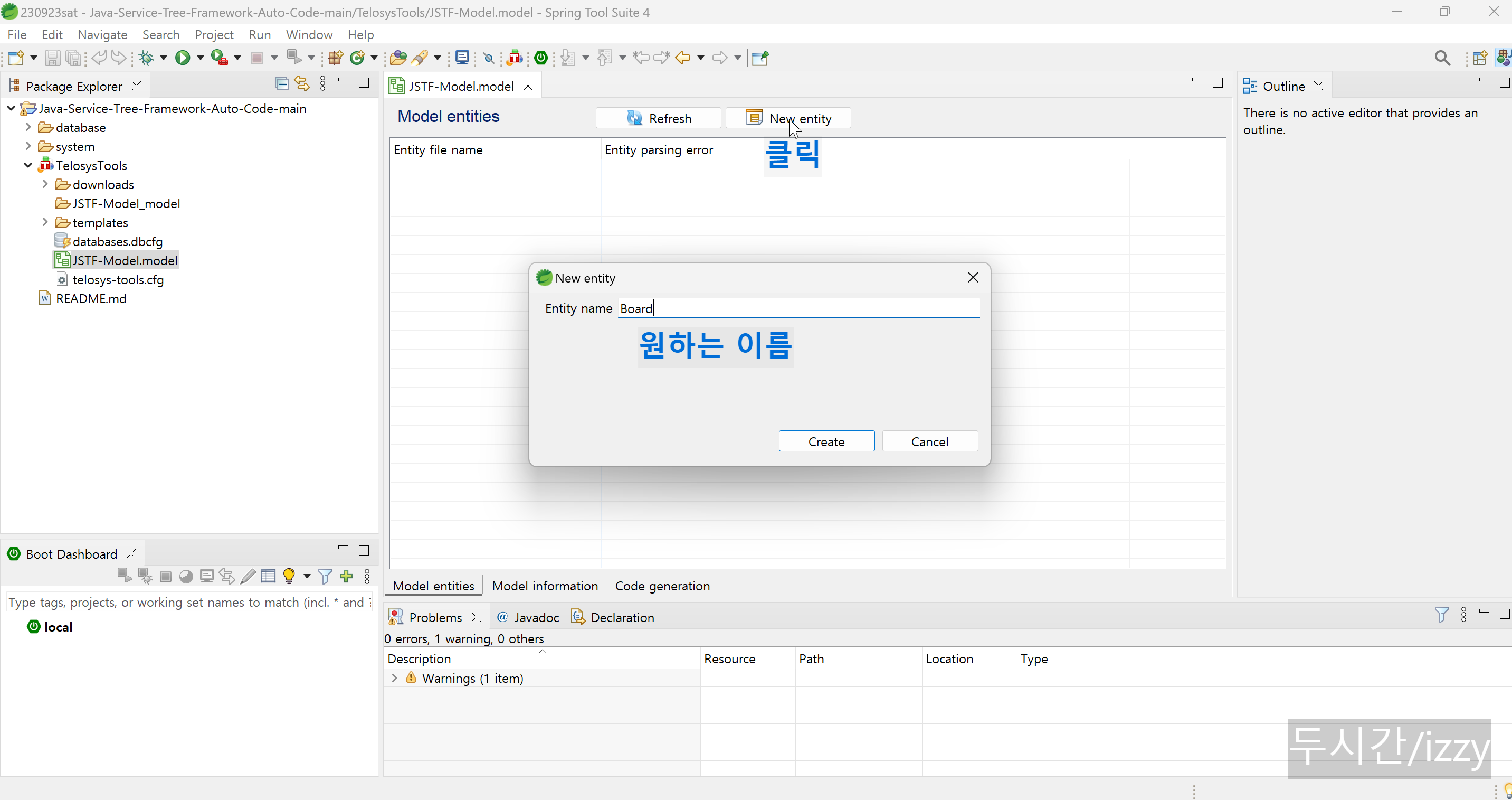Click the Open Perspective icon
Viewport: 1512px width, 800px height.
(1480, 58)
